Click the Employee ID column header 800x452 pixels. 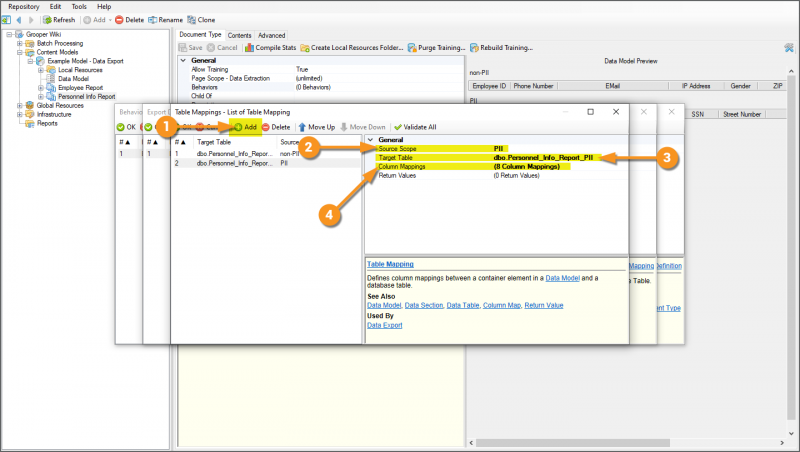click(489, 86)
